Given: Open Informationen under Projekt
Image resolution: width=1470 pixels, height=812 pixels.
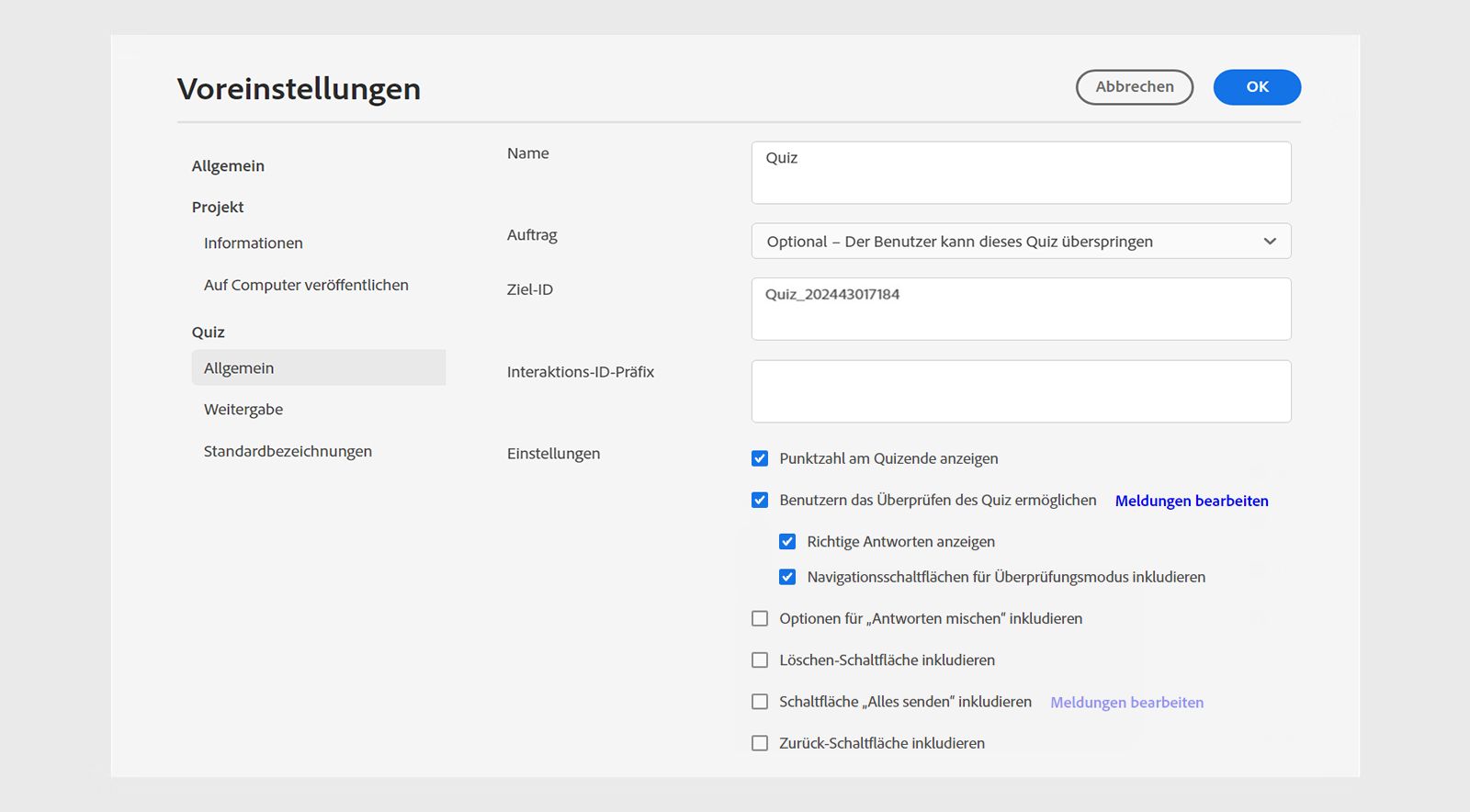Looking at the screenshot, I should pos(254,243).
